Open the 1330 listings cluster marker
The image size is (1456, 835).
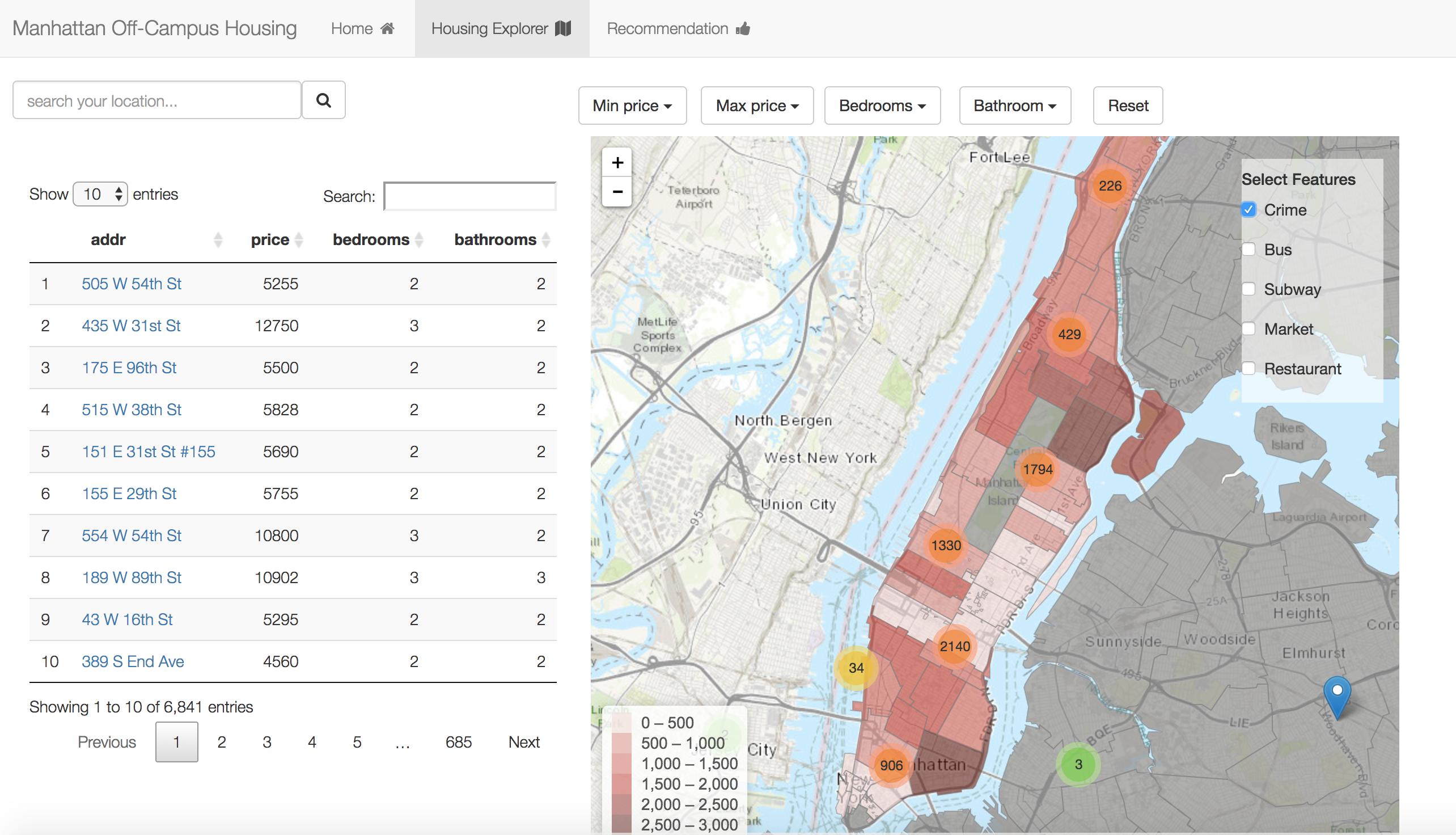(x=946, y=545)
